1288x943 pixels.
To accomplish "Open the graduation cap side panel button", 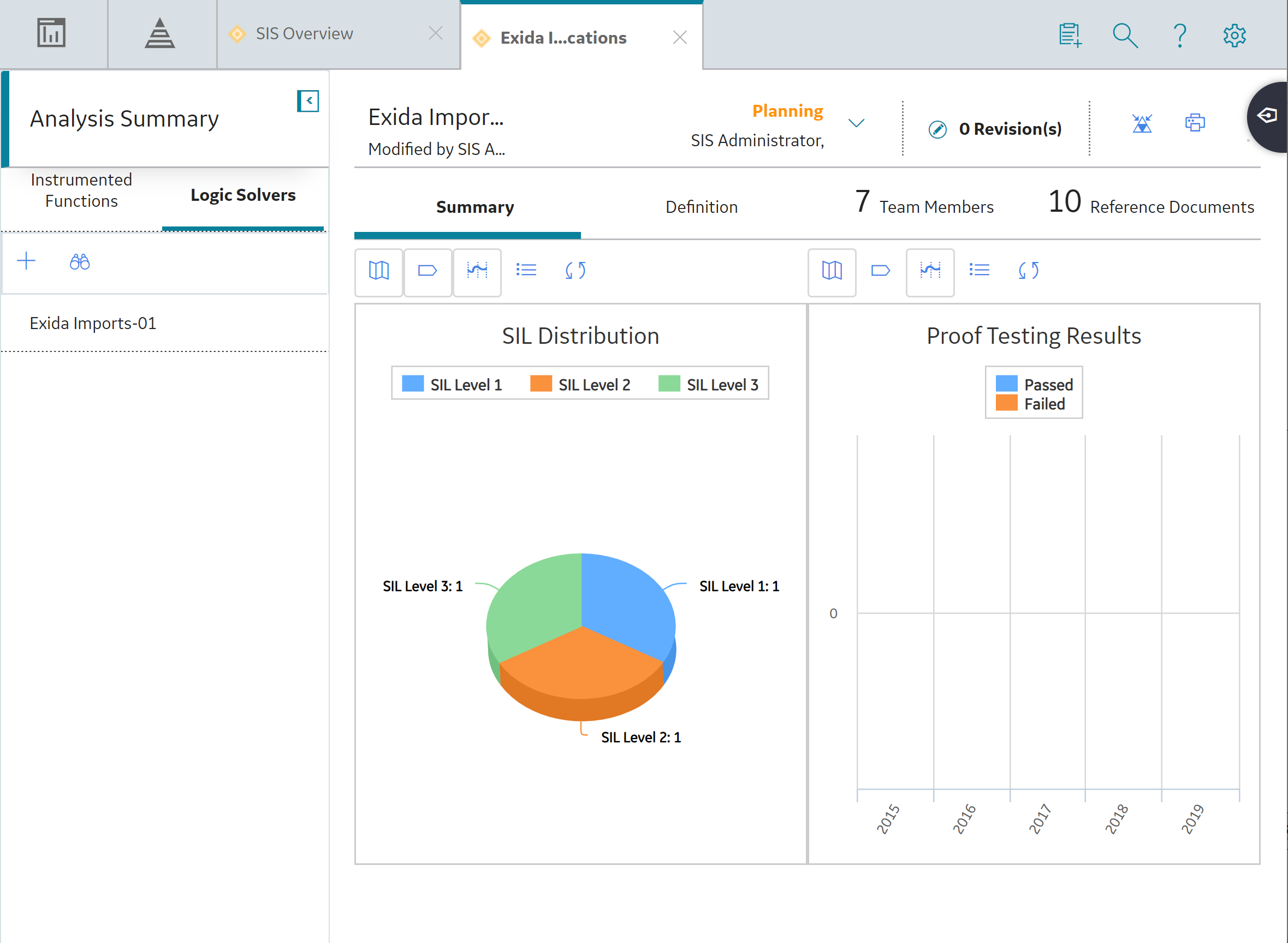I will [x=1267, y=116].
